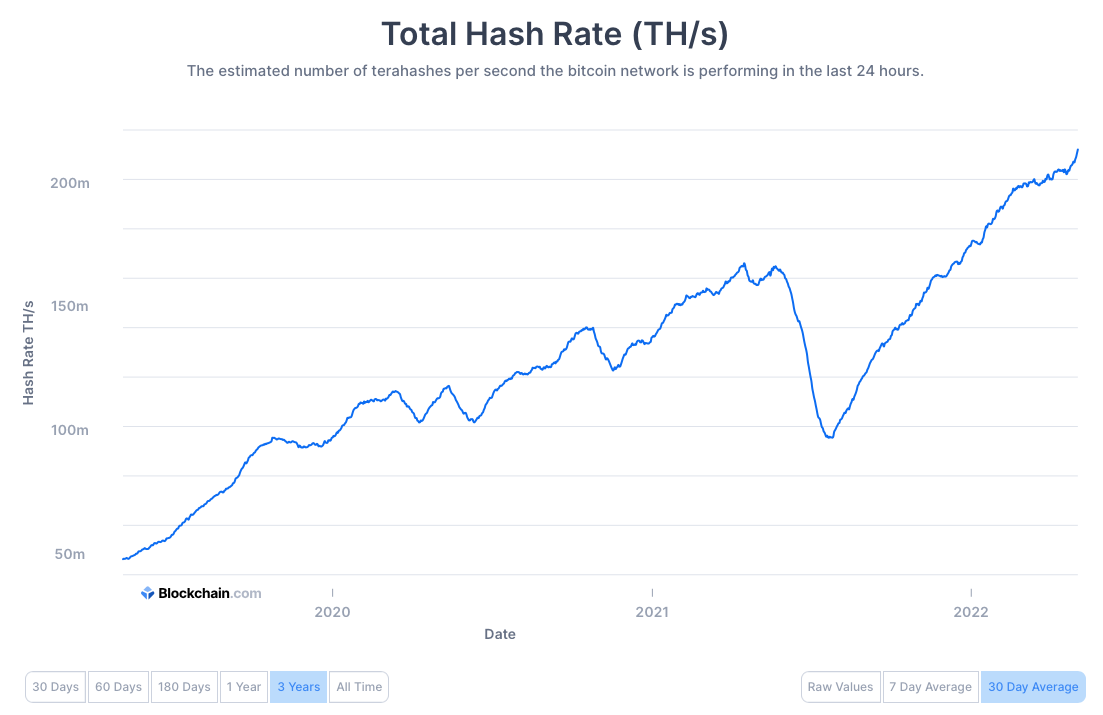Select the 3 Years range button
The height and width of the screenshot is (715, 1103).
click(x=299, y=687)
